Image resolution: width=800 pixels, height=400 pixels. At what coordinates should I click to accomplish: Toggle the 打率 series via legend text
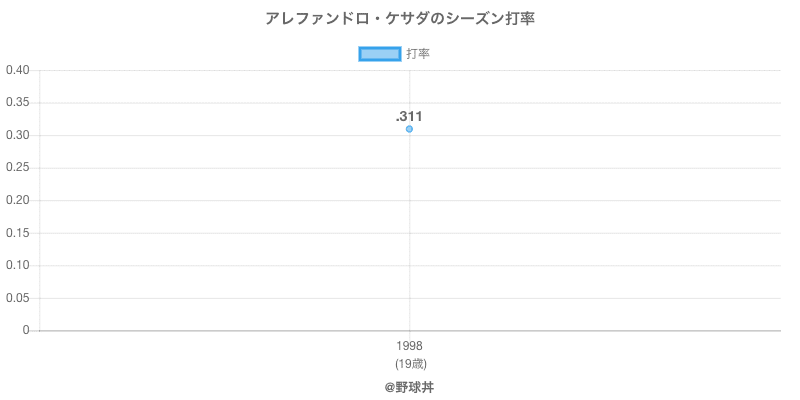(x=418, y=54)
